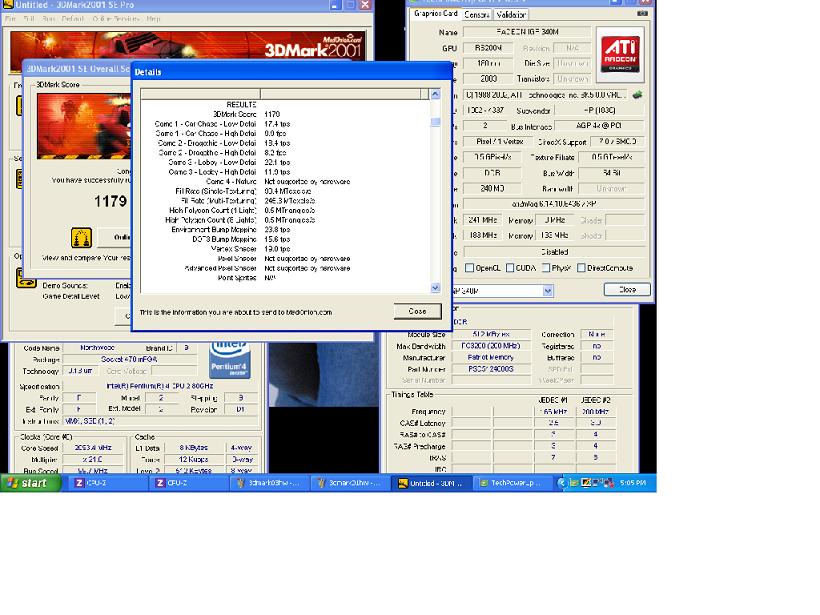Select the Fill Rate Multi-Texturing row
Screen dimensions: 820x615
pos(285,201)
